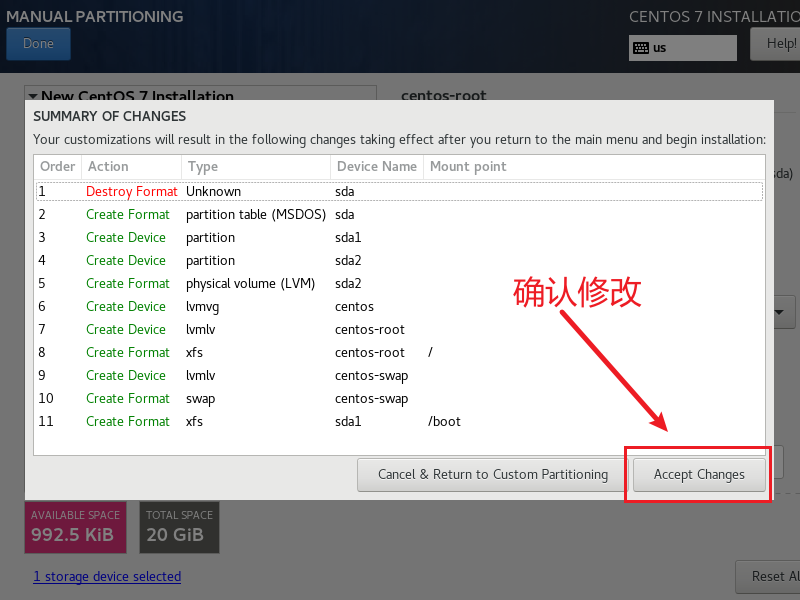Select the partition table (MSDOS) row
The height and width of the screenshot is (600, 800).
[x=399, y=214]
